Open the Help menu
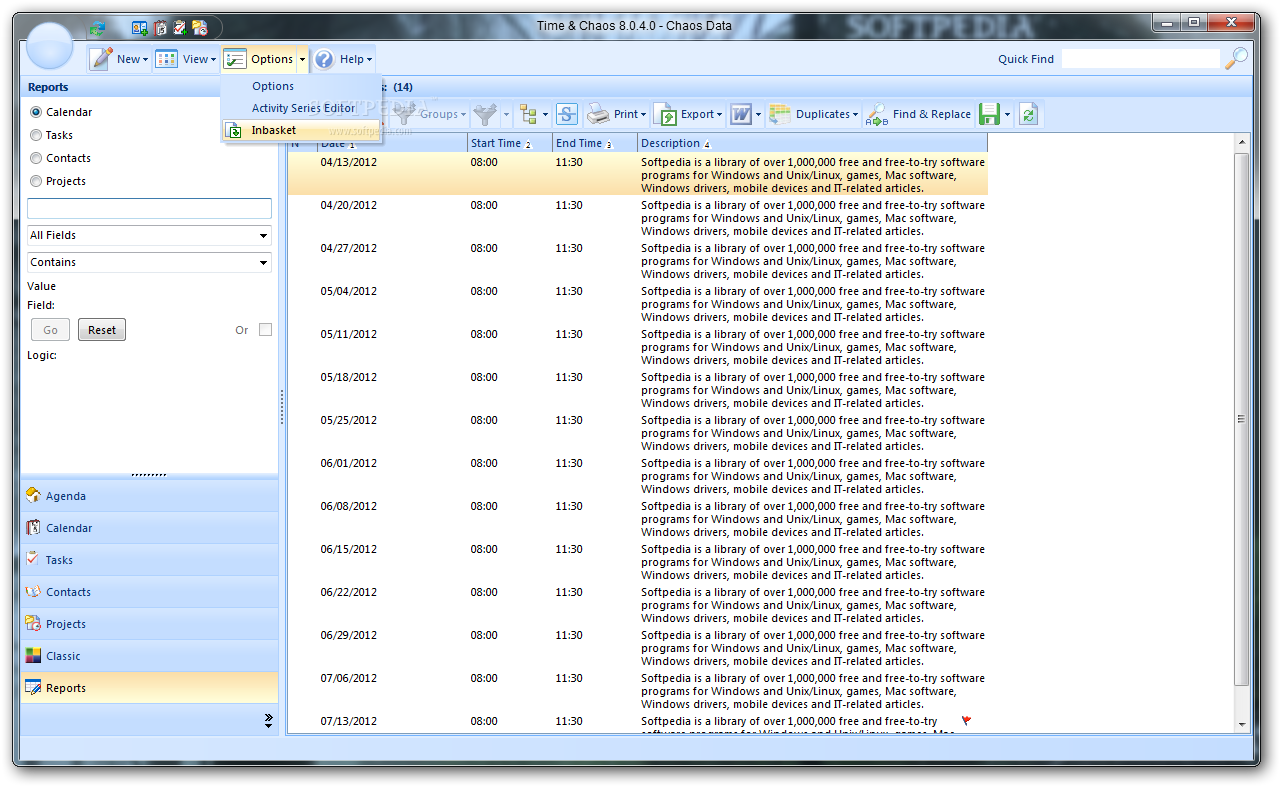 (343, 59)
